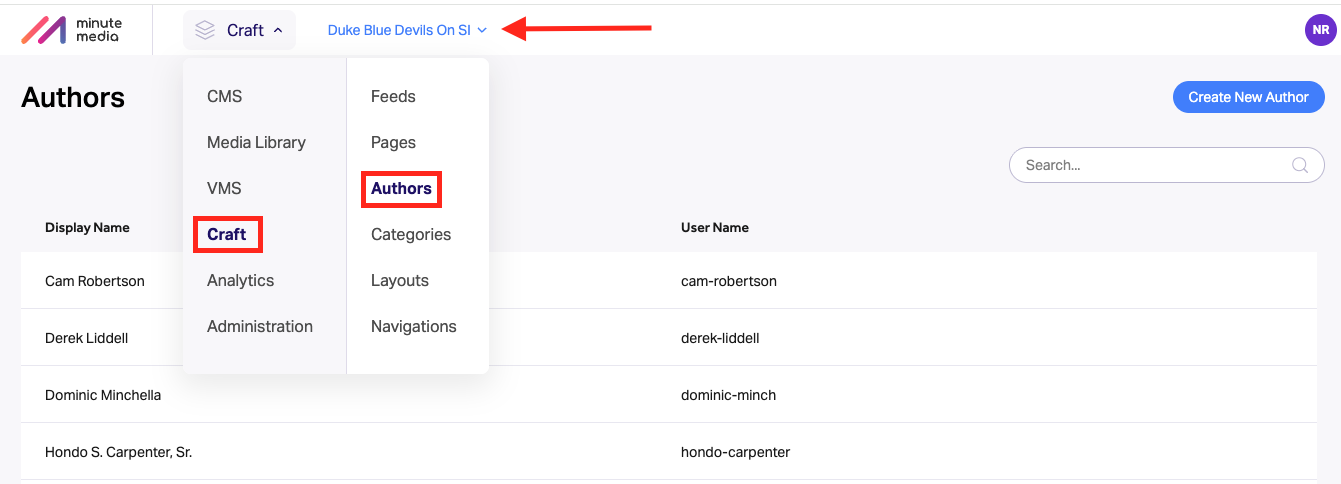Image resolution: width=1341 pixels, height=484 pixels.
Task: Open Analytics from the menu
Action: [x=240, y=280]
